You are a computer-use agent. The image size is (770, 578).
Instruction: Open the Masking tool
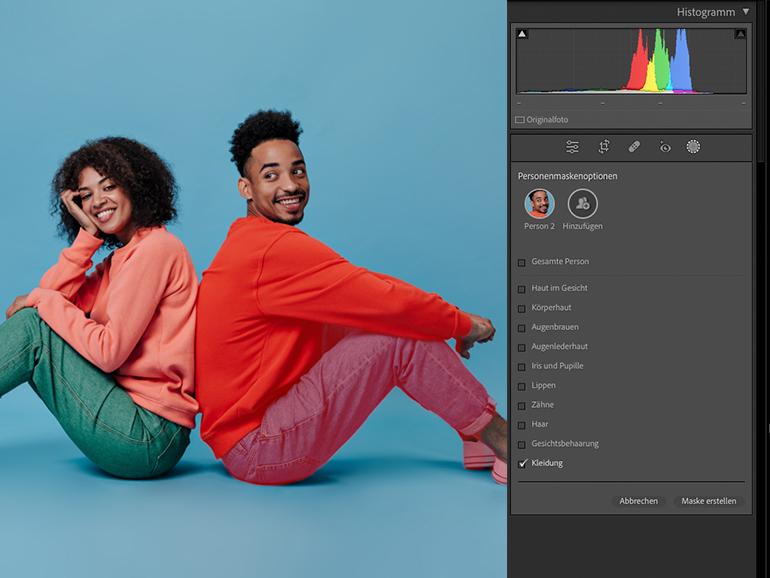pos(693,147)
